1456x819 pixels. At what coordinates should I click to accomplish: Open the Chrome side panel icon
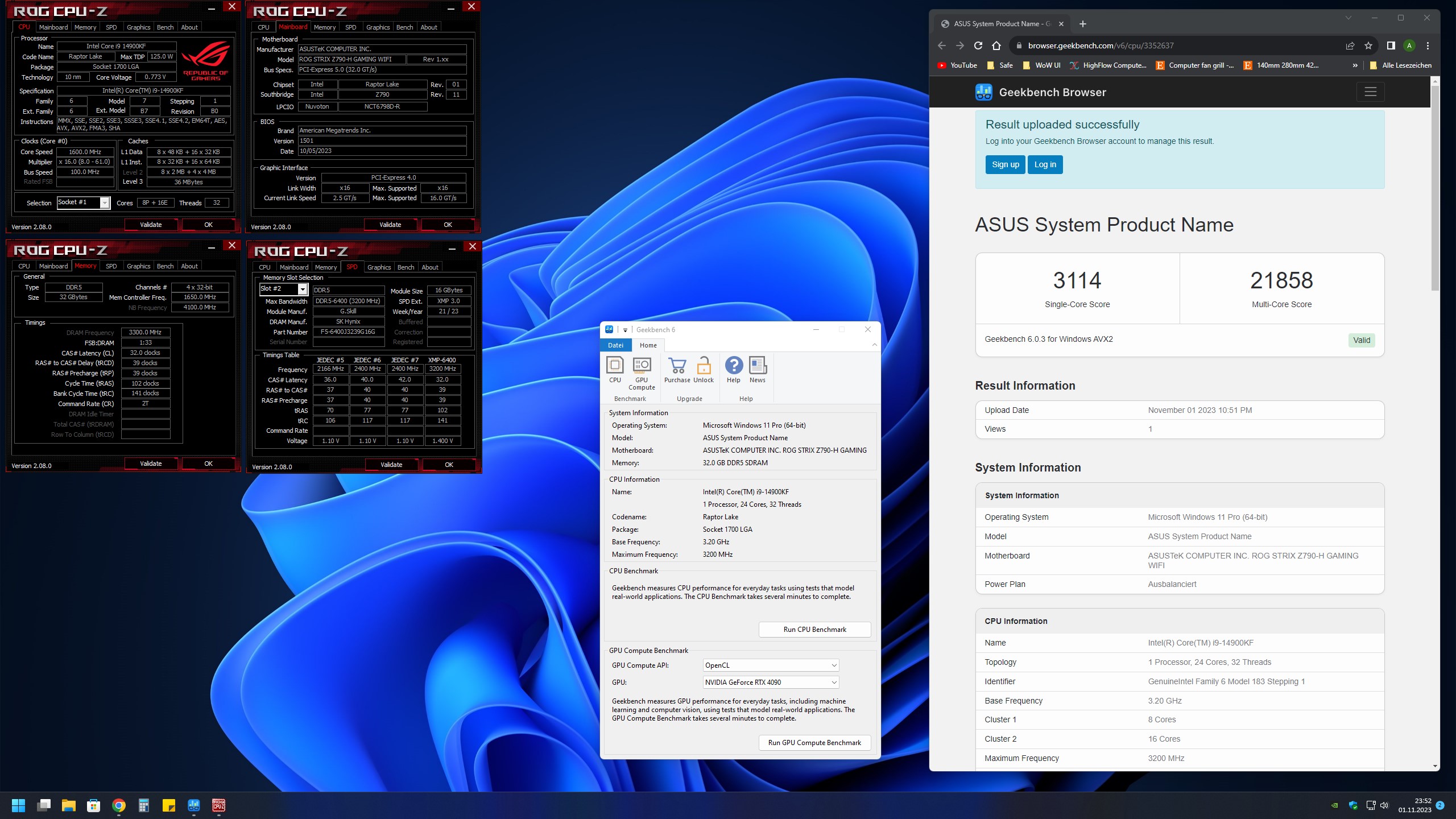point(1391,45)
